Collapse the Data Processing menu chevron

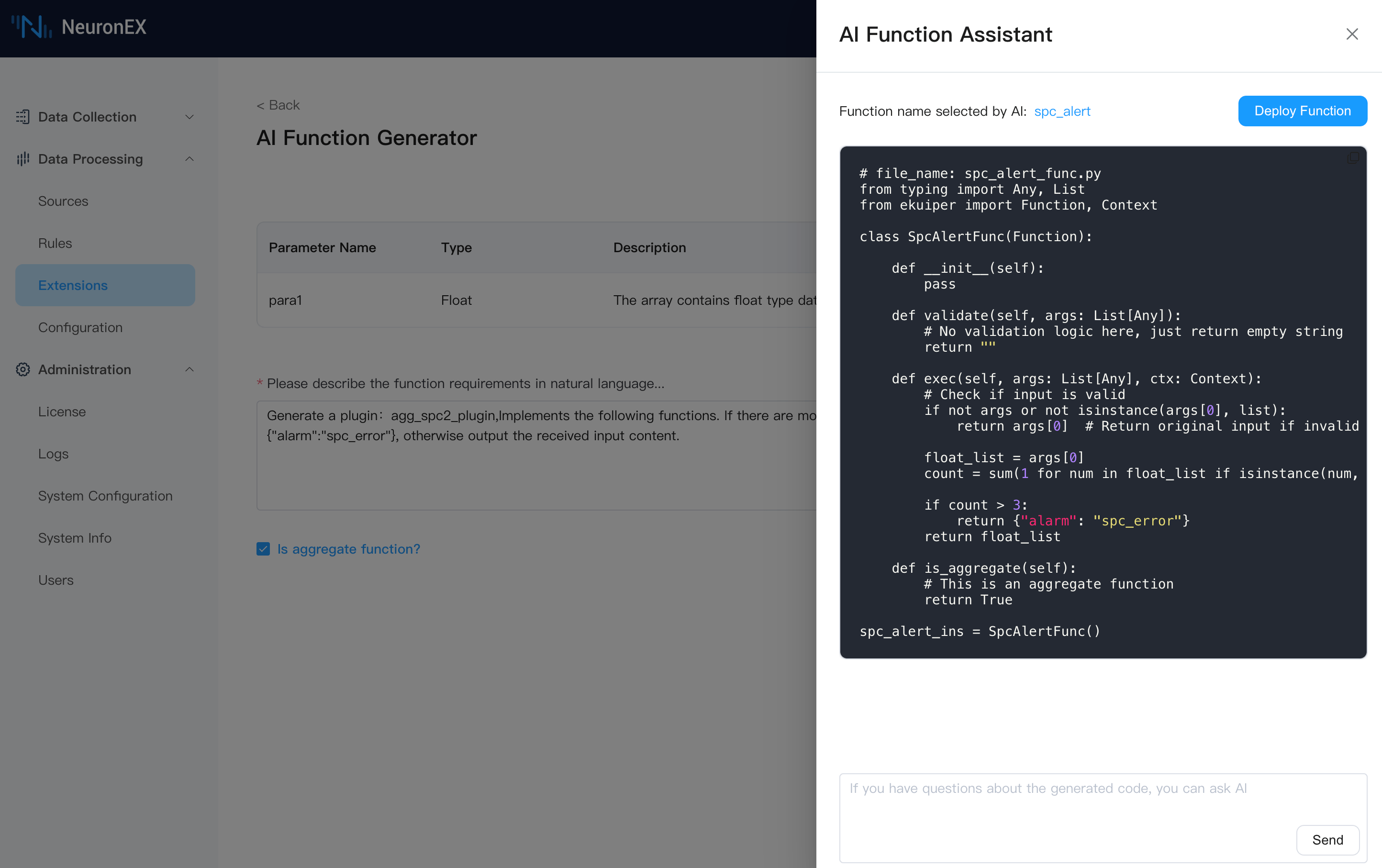point(189,159)
